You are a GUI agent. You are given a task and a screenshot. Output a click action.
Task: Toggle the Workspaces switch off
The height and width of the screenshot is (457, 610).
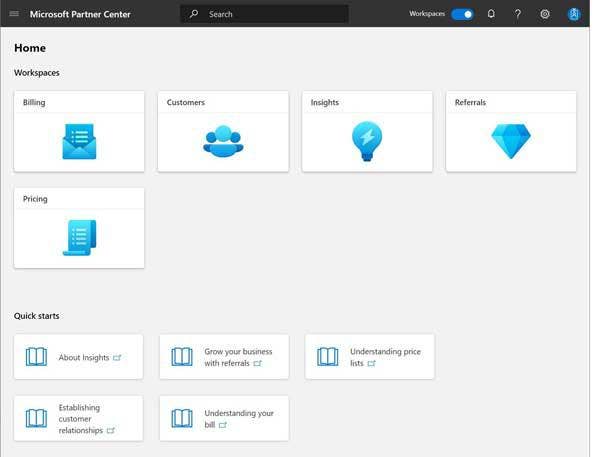462,14
